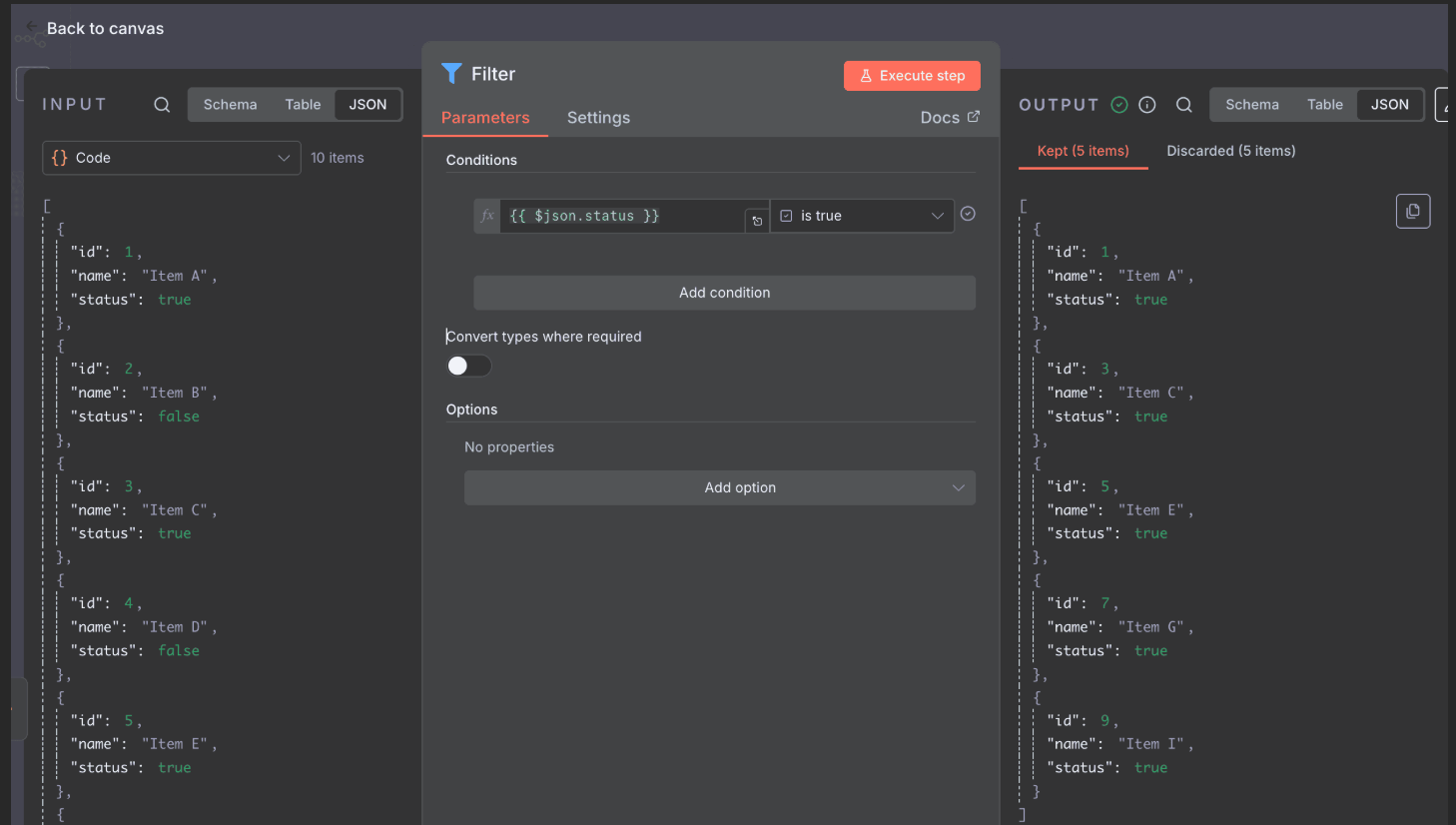Click the Options section heading

[471, 410]
